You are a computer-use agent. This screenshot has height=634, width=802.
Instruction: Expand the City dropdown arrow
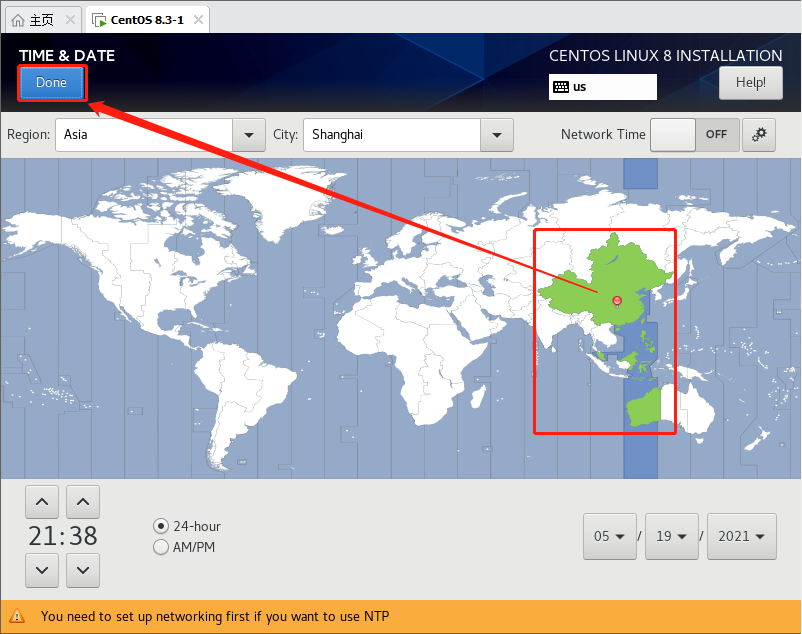[497, 135]
